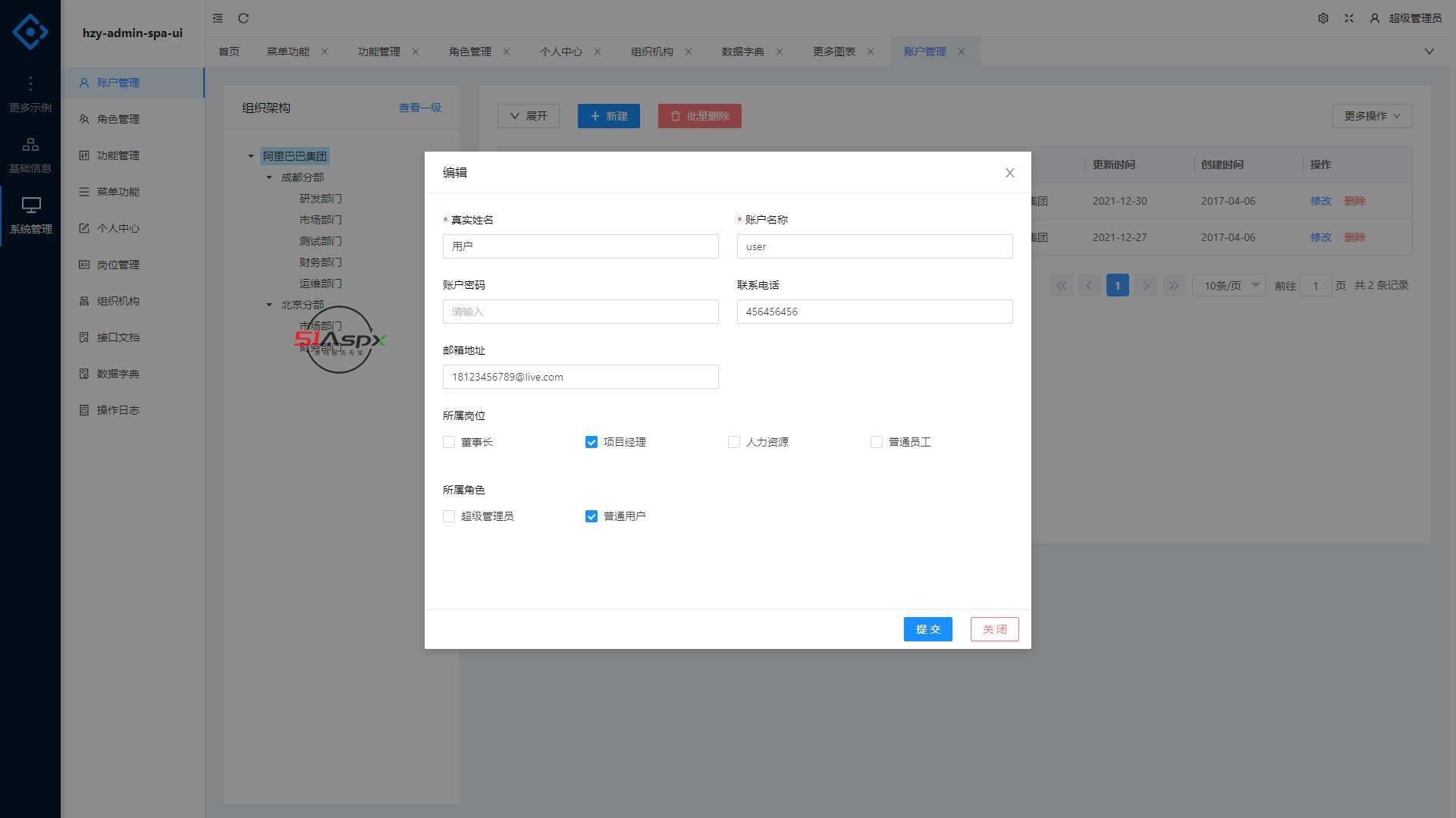
Task: Check the 董事长 position checkbox
Action: pyautogui.click(x=449, y=442)
